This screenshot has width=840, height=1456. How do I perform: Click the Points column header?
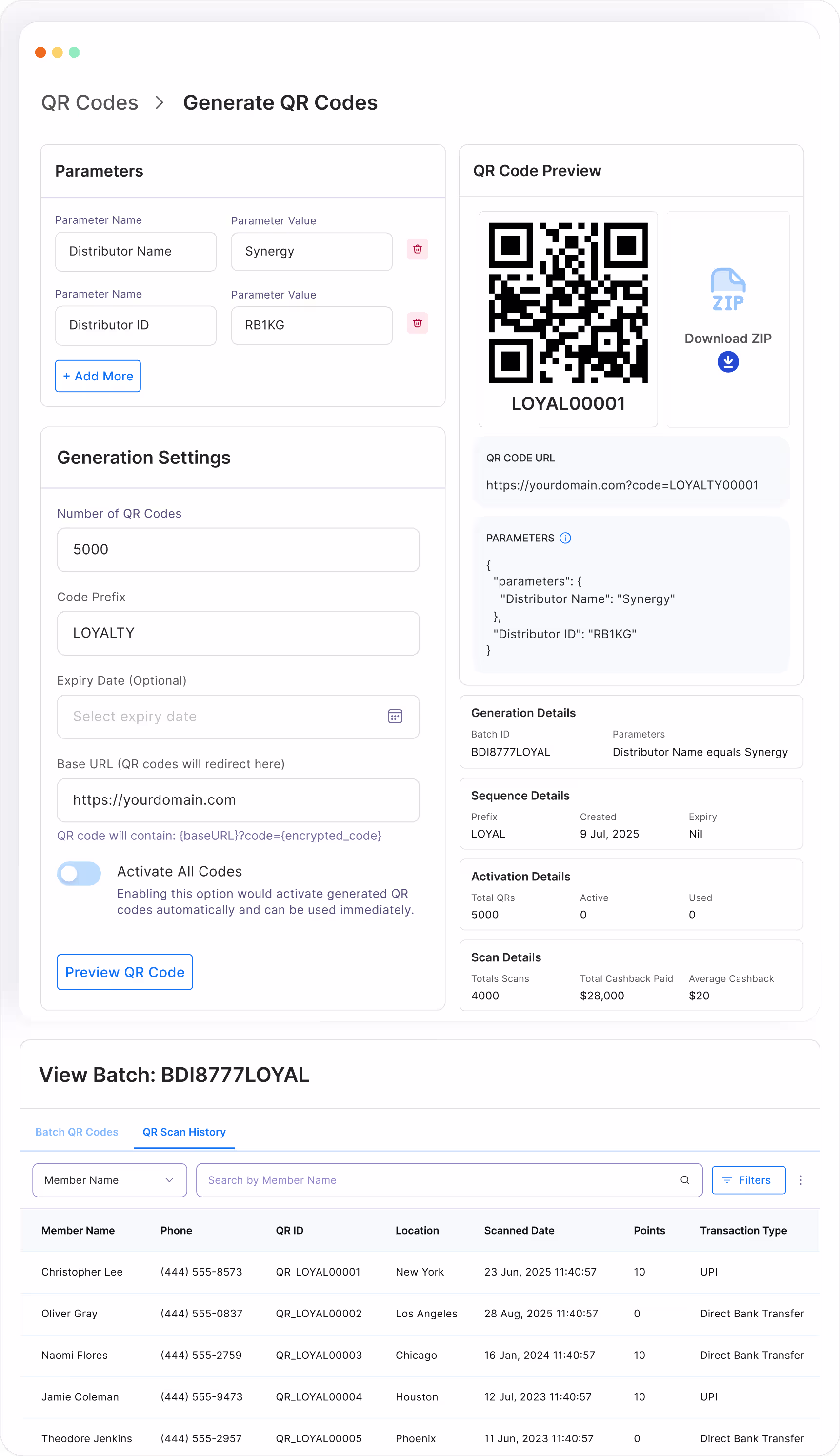[649, 1230]
